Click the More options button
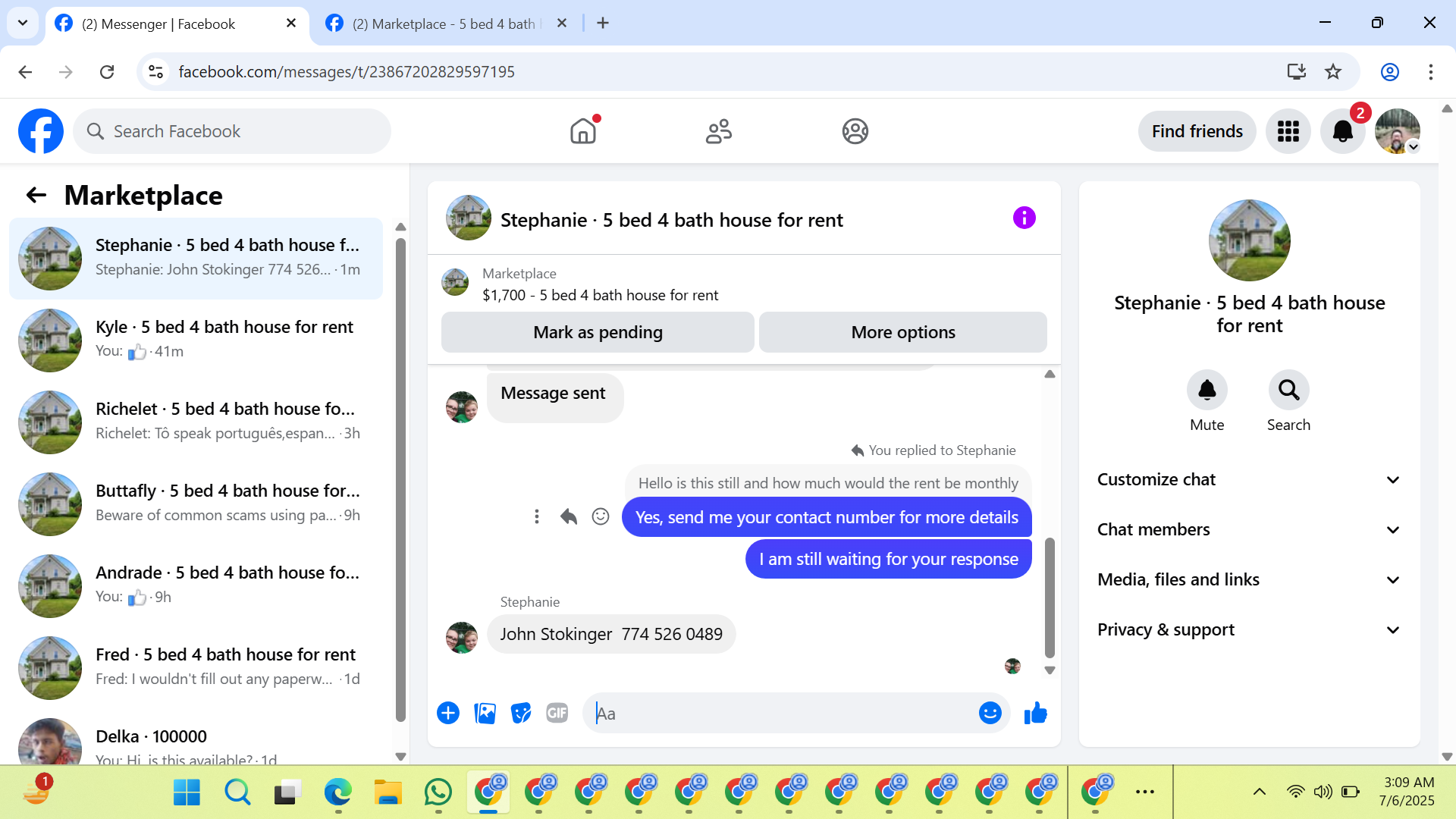Viewport: 1456px width, 819px height. tap(902, 332)
